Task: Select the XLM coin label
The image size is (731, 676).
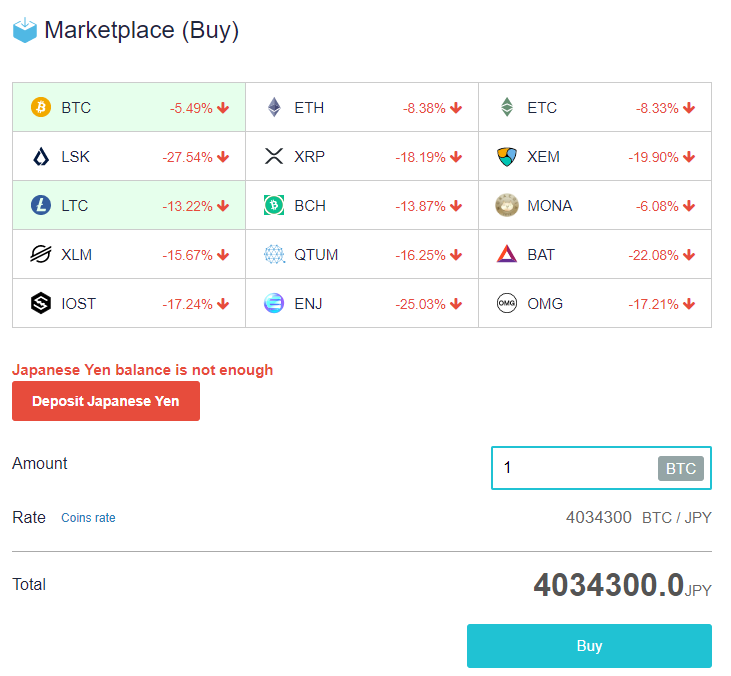Action: pos(76,255)
